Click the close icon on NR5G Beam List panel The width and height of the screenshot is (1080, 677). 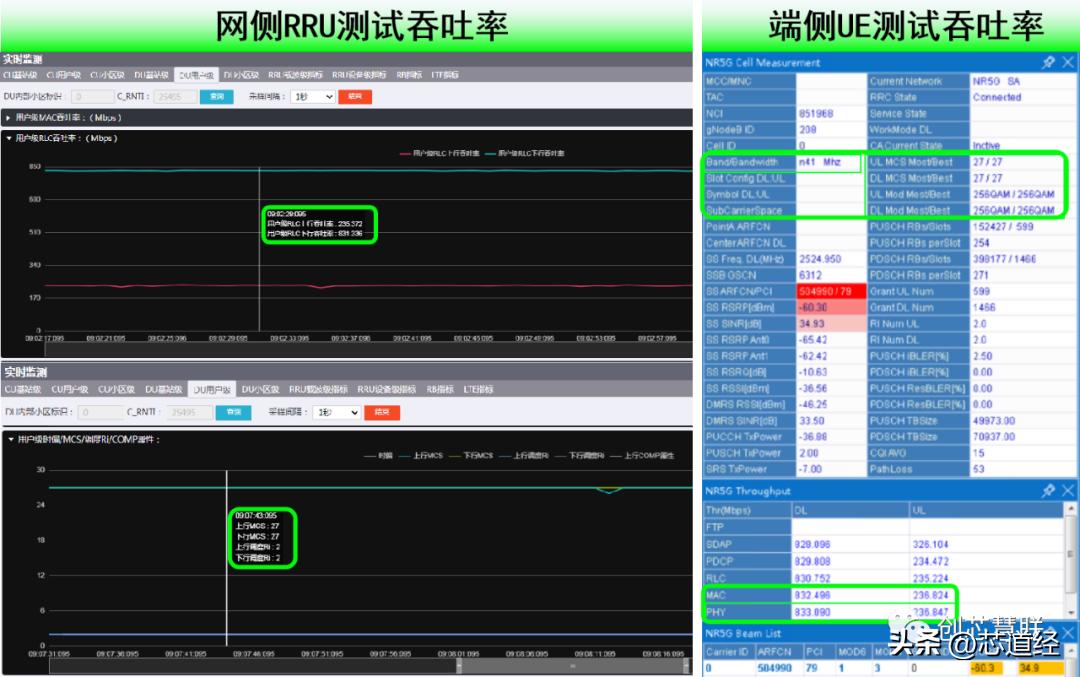[1070, 632]
